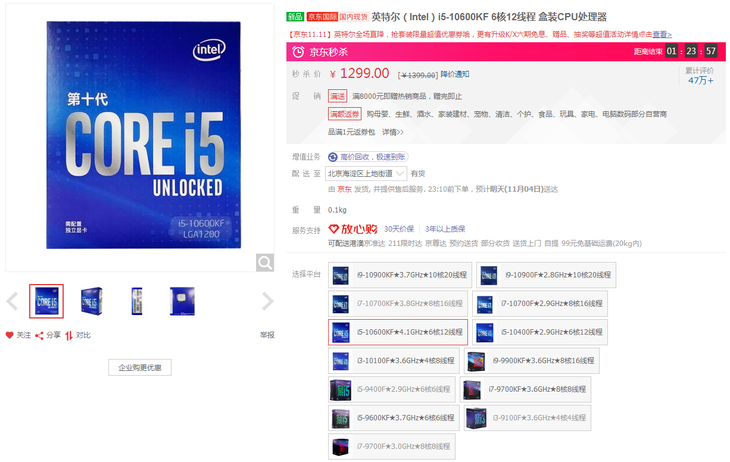Select the fourth thumbnail showing CPU chip

182,301
